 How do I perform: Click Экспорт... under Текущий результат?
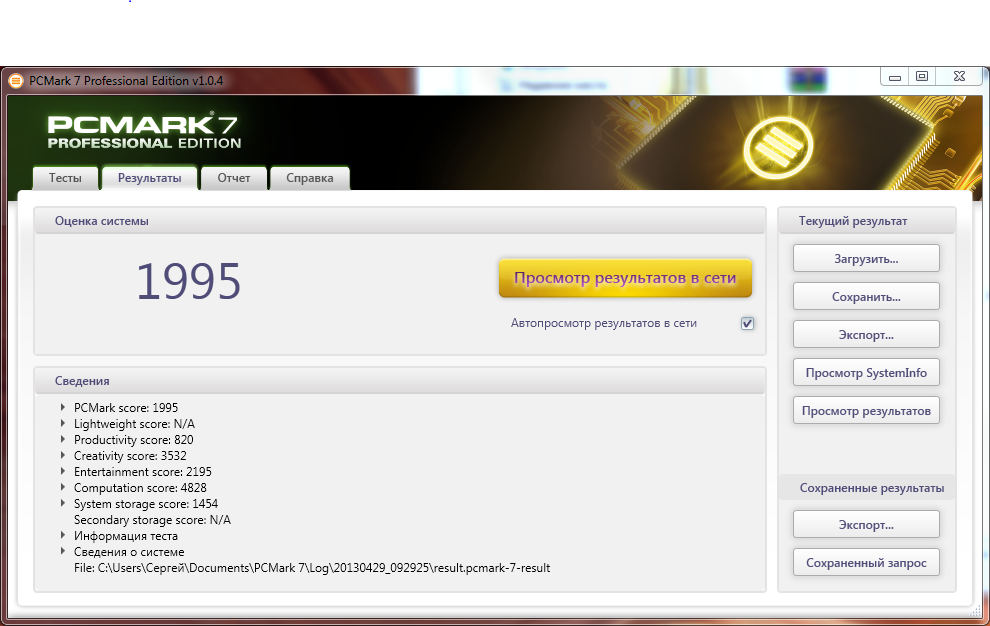(x=866, y=334)
